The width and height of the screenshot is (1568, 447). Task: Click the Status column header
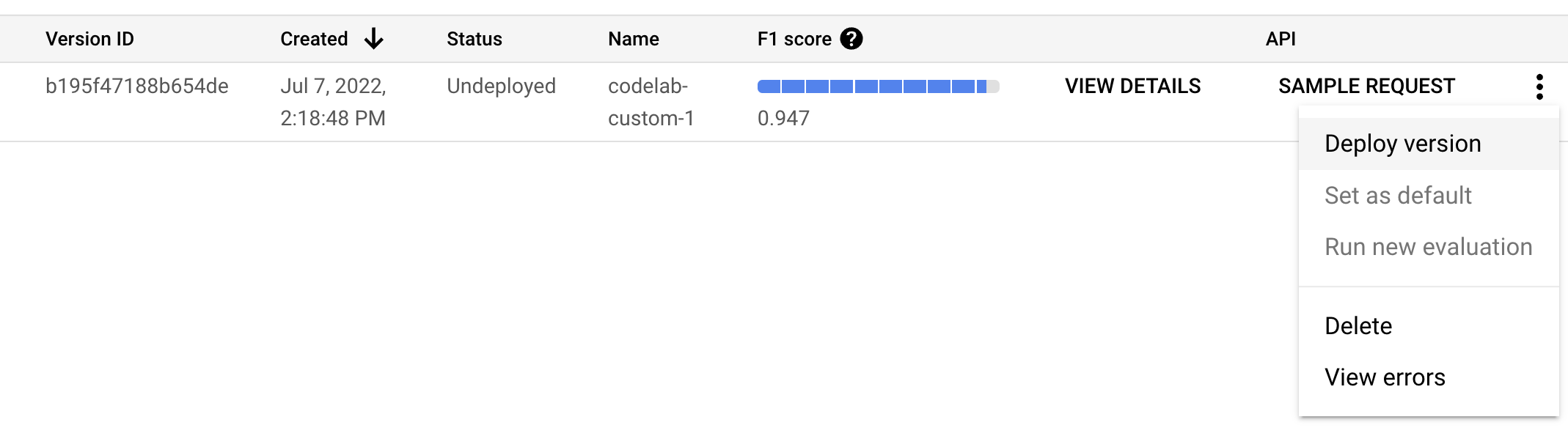coord(474,39)
